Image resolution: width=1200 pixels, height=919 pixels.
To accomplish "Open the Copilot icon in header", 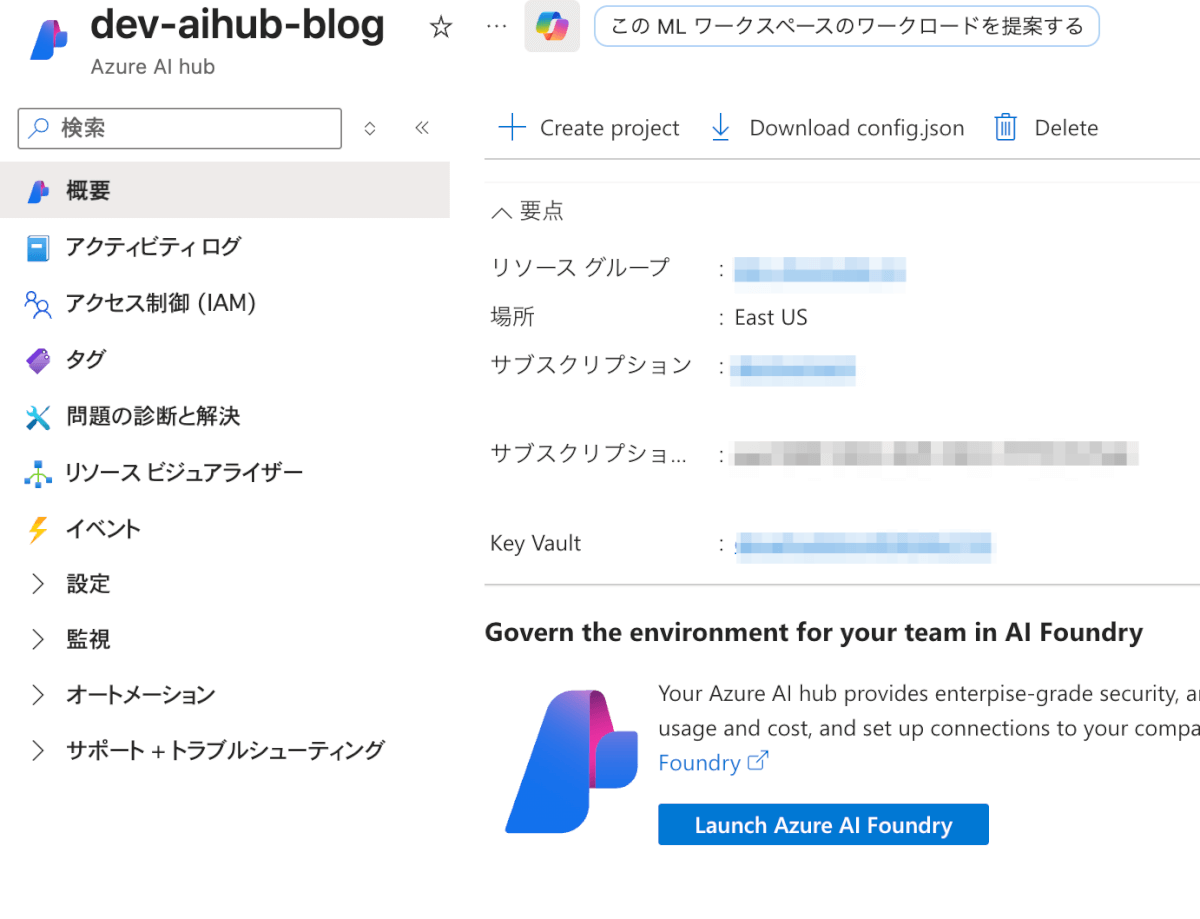I will 551,26.
